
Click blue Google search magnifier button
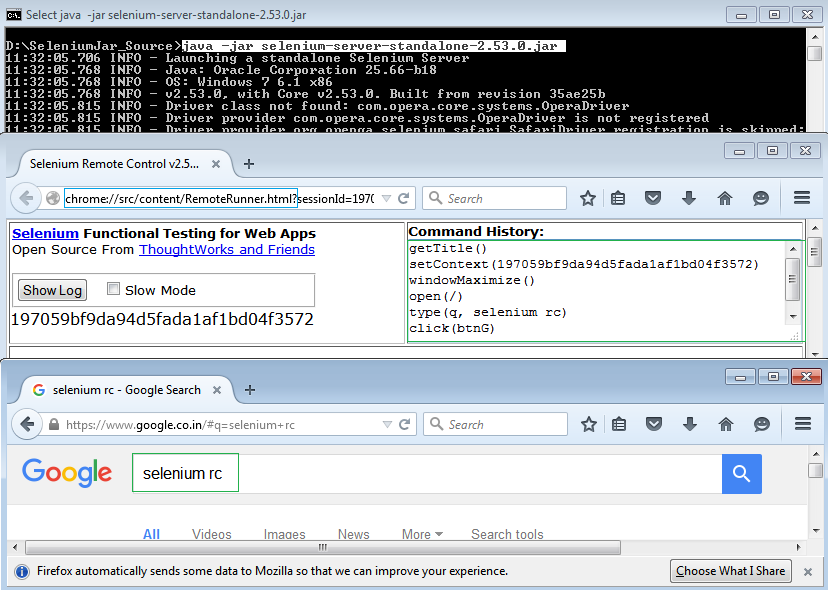(741, 474)
